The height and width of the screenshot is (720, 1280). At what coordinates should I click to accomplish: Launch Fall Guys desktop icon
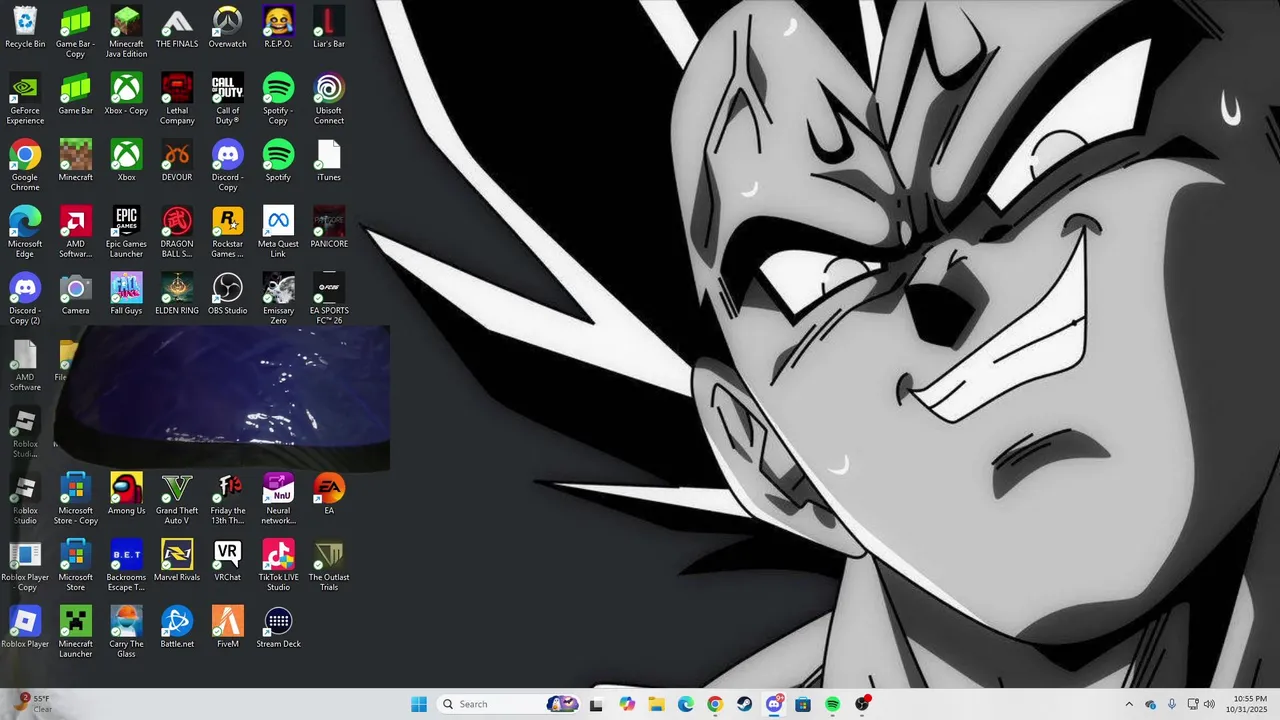tap(126, 295)
